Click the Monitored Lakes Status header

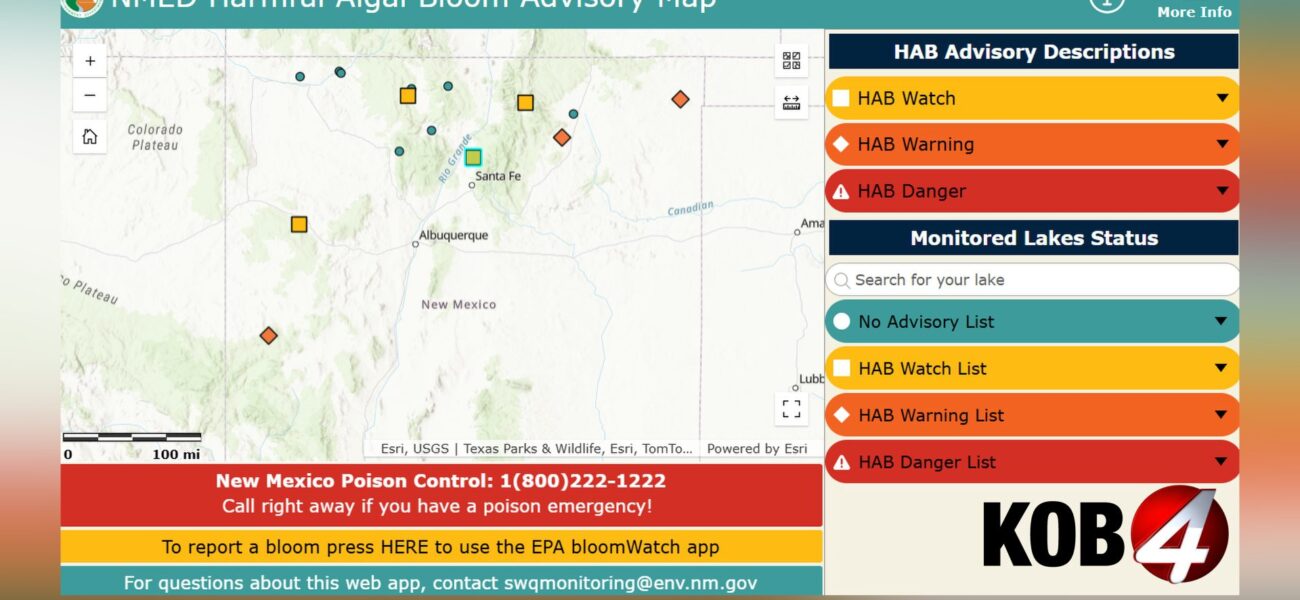pyautogui.click(x=1034, y=238)
